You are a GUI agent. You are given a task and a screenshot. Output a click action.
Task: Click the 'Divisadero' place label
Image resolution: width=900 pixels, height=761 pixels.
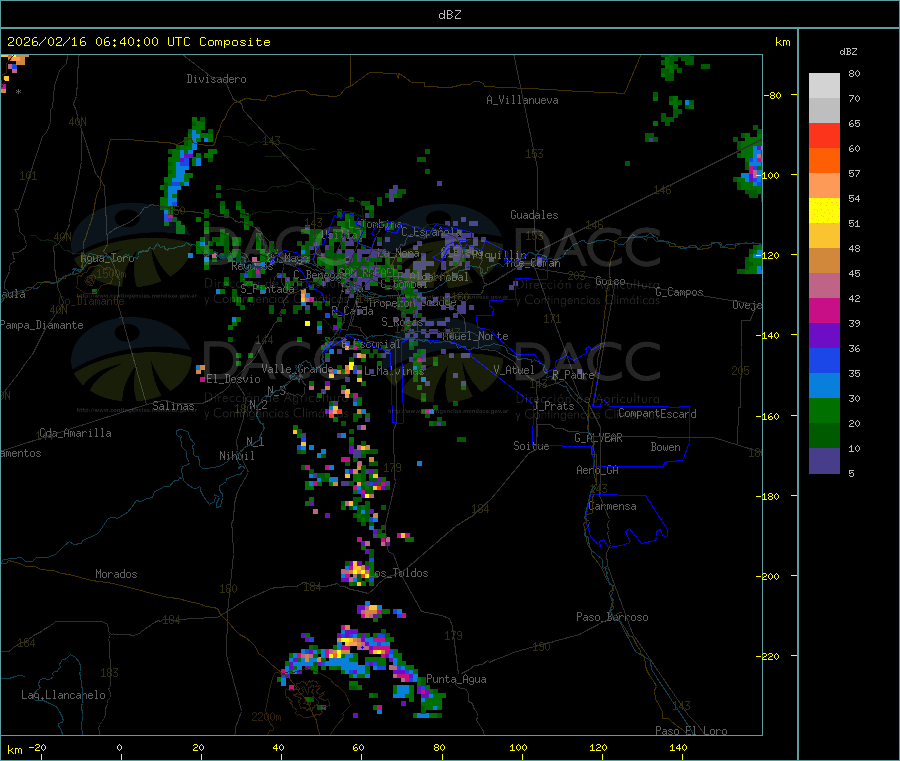click(216, 79)
